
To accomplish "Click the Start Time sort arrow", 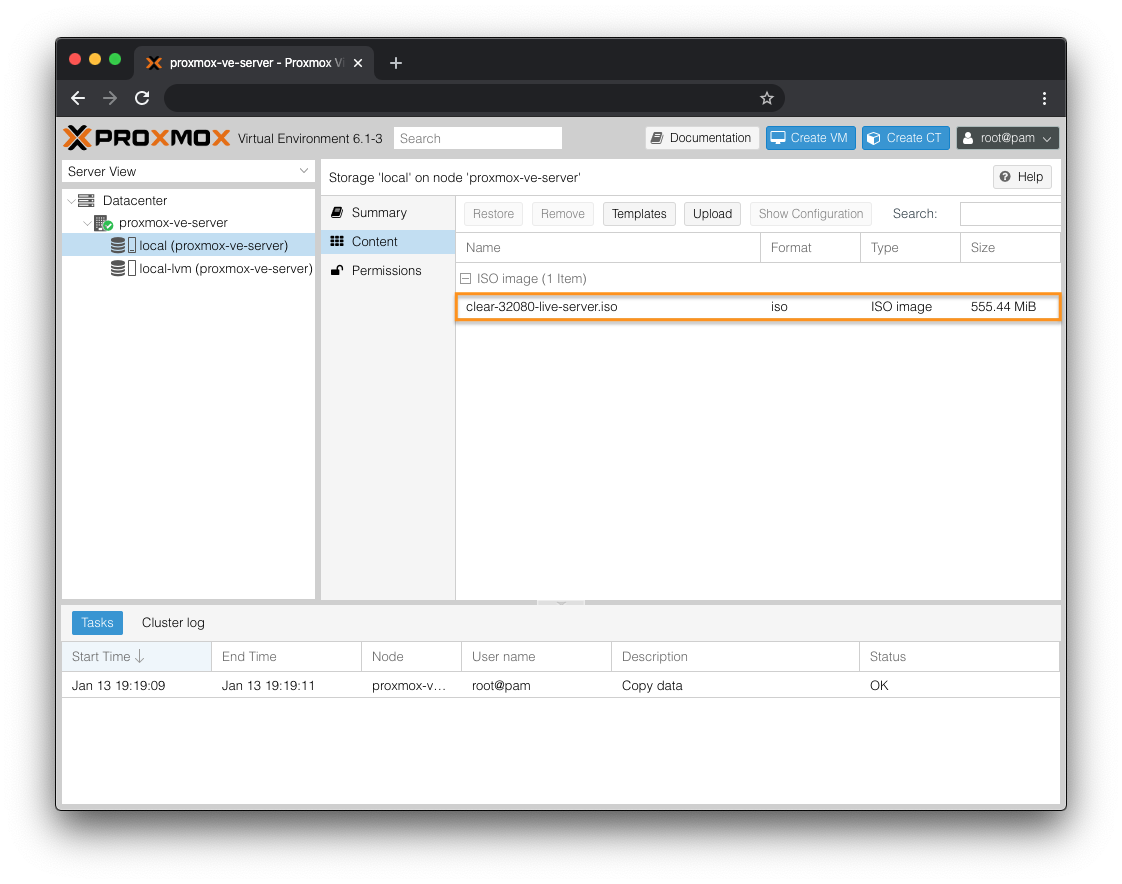I will tap(140, 656).
